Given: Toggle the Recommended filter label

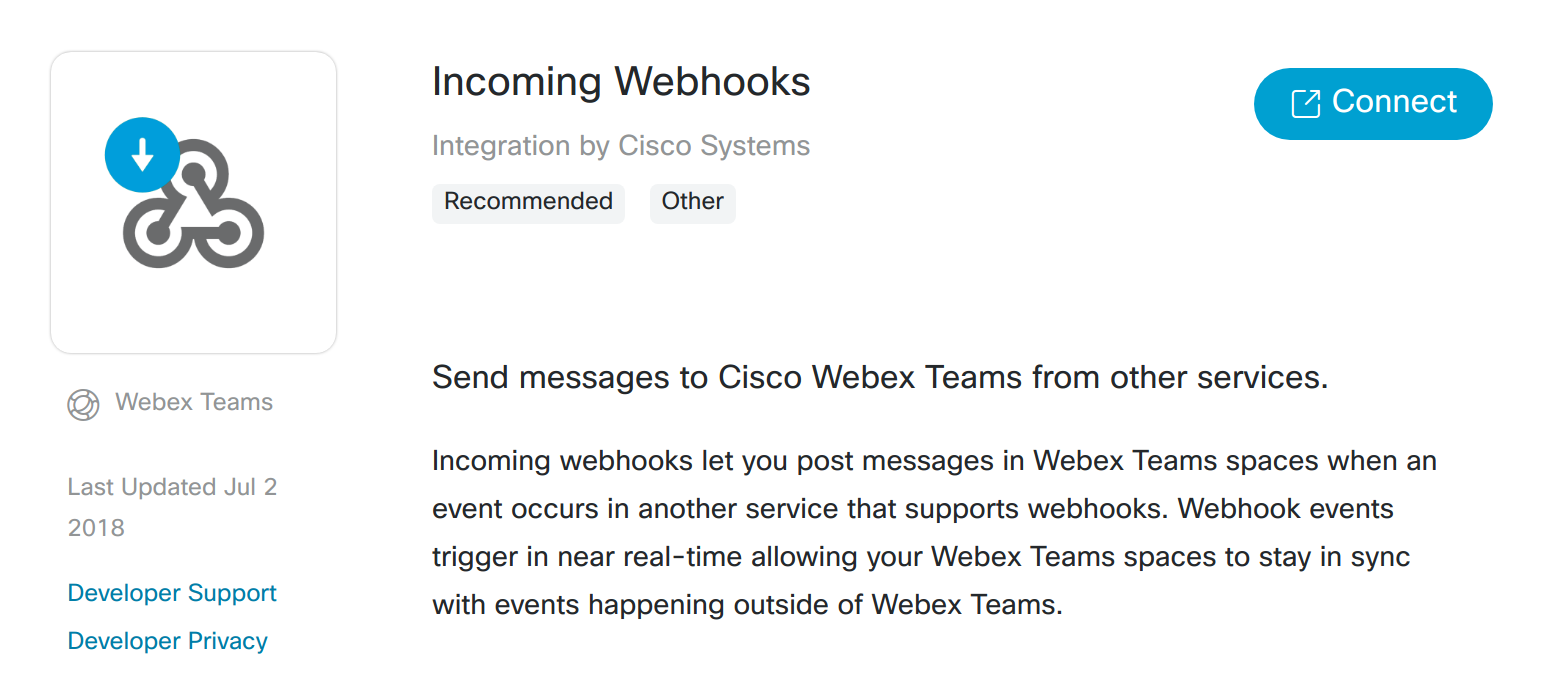Looking at the screenshot, I should coord(528,202).
